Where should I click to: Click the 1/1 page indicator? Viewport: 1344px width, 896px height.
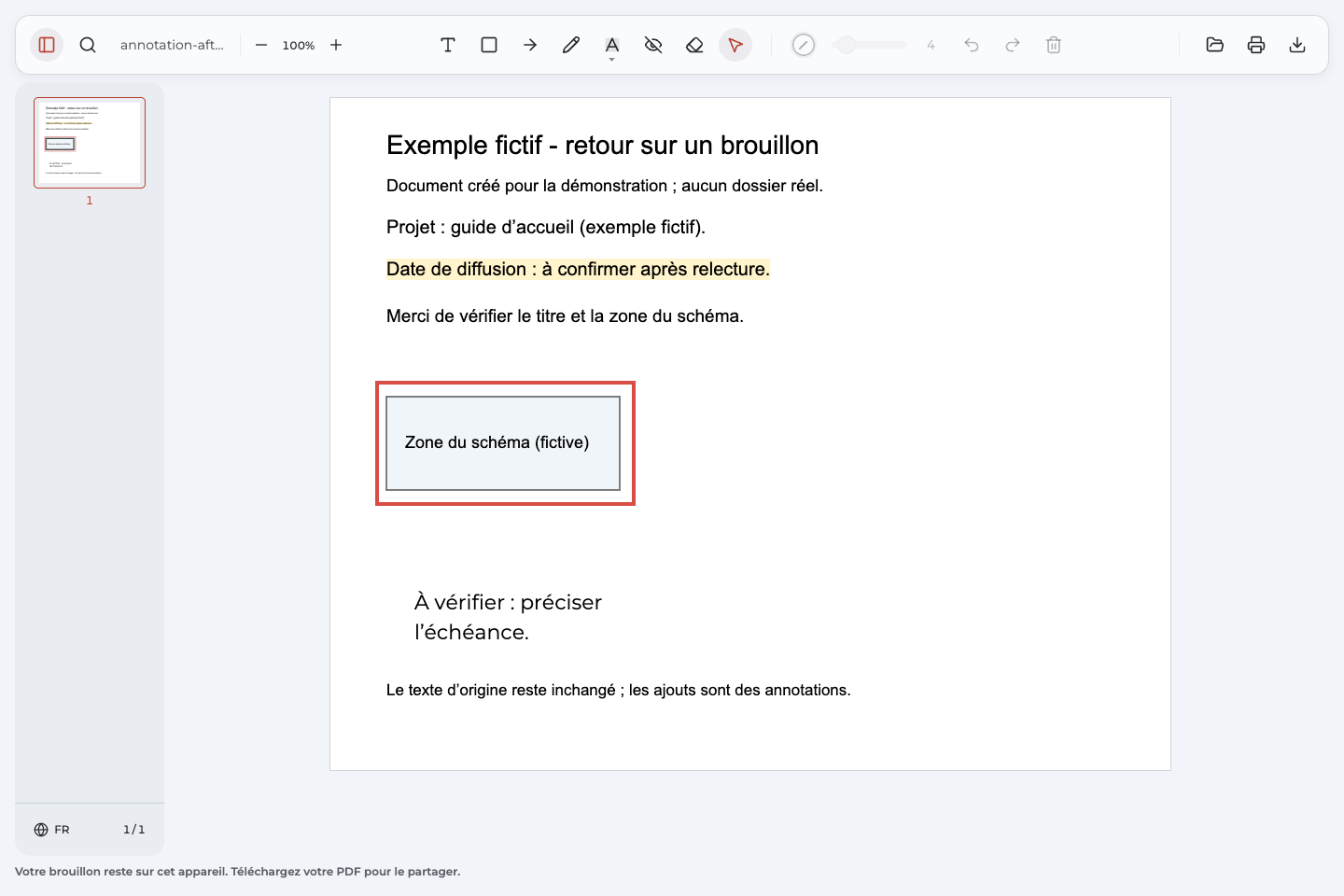point(134,830)
